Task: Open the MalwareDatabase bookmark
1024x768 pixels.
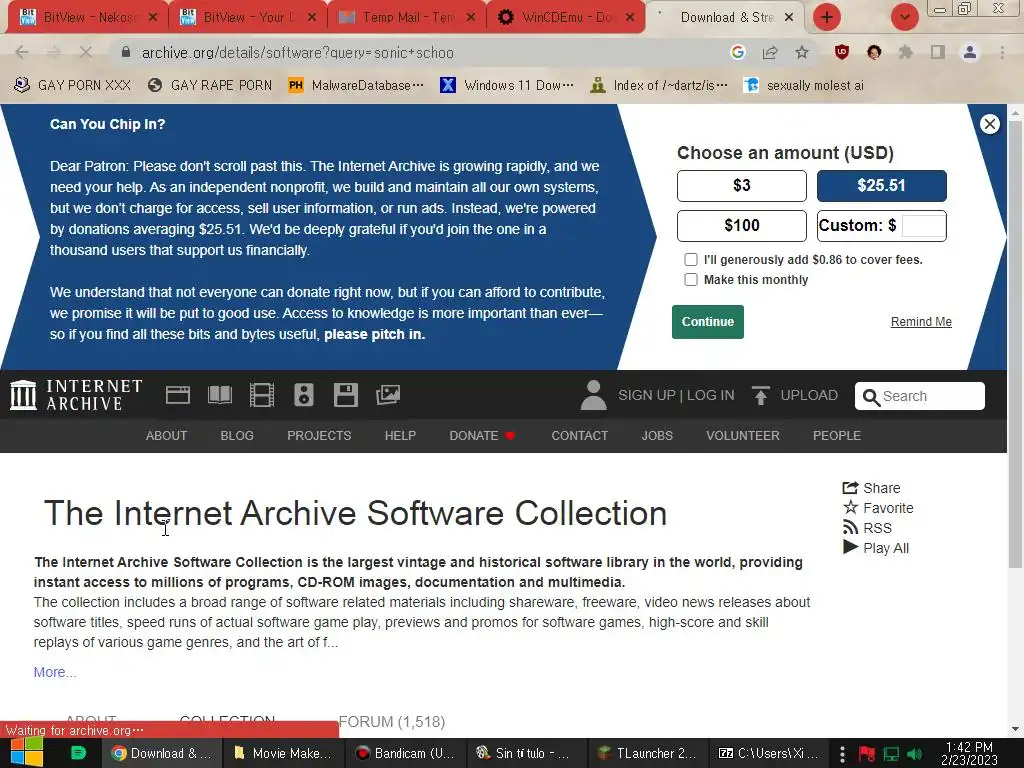Action: click(357, 86)
